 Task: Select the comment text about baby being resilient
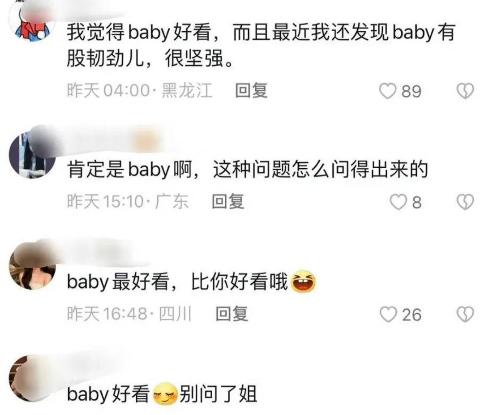click(261, 46)
